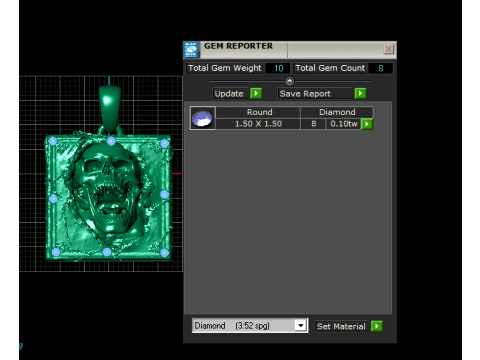
Task: Click the skull face on the pendant model
Action: (x=109, y=187)
